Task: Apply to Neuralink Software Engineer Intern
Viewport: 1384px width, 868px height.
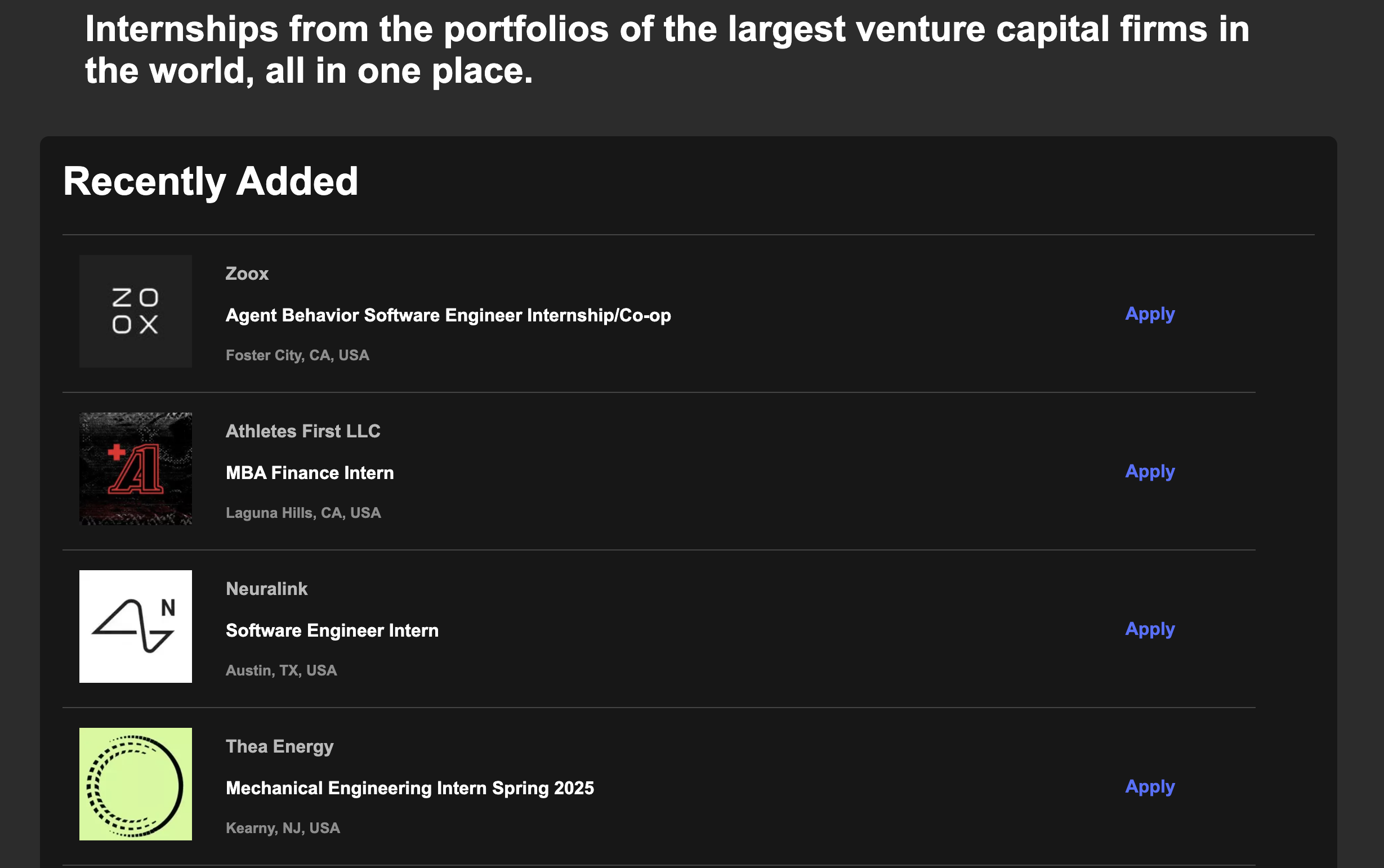Action: tap(1150, 629)
